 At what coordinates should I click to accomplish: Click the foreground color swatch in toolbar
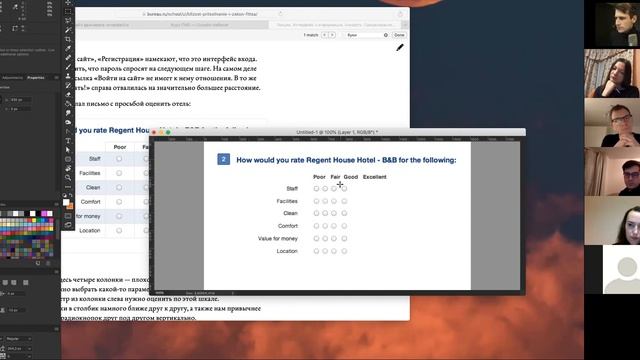point(66,202)
